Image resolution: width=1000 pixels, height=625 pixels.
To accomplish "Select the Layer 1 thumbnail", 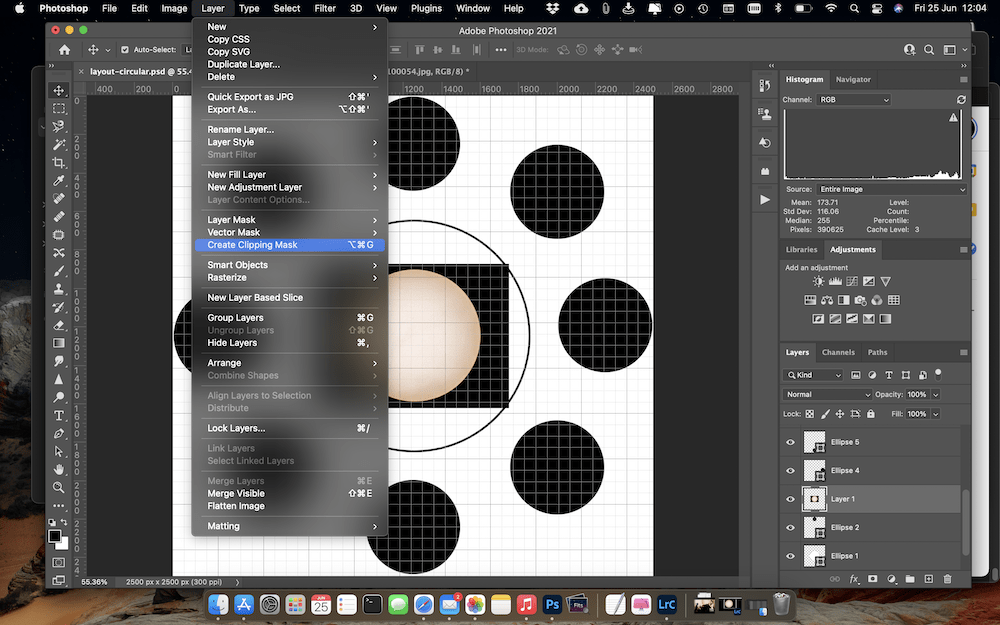I will [814, 499].
